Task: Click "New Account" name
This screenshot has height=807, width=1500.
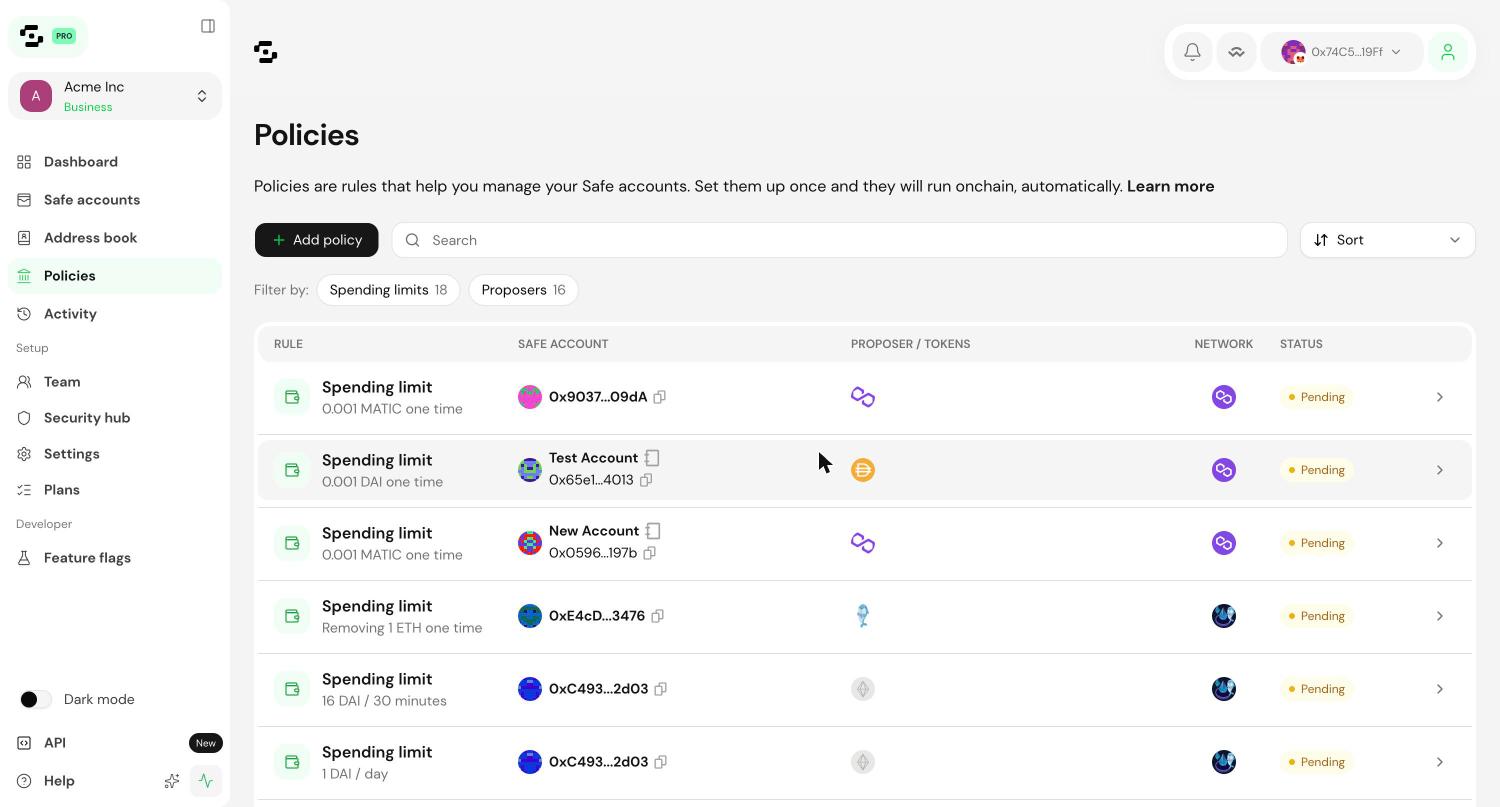Action: tap(594, 531)
